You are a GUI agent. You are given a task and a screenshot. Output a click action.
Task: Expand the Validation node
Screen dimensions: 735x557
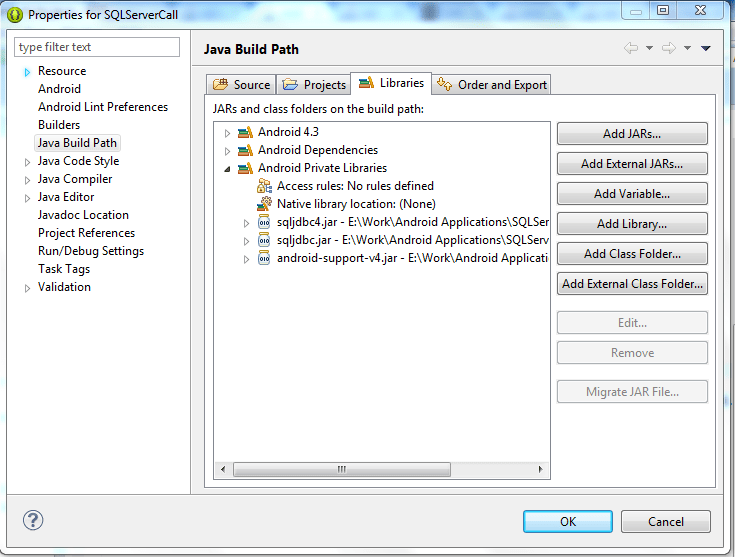(27, 288)
